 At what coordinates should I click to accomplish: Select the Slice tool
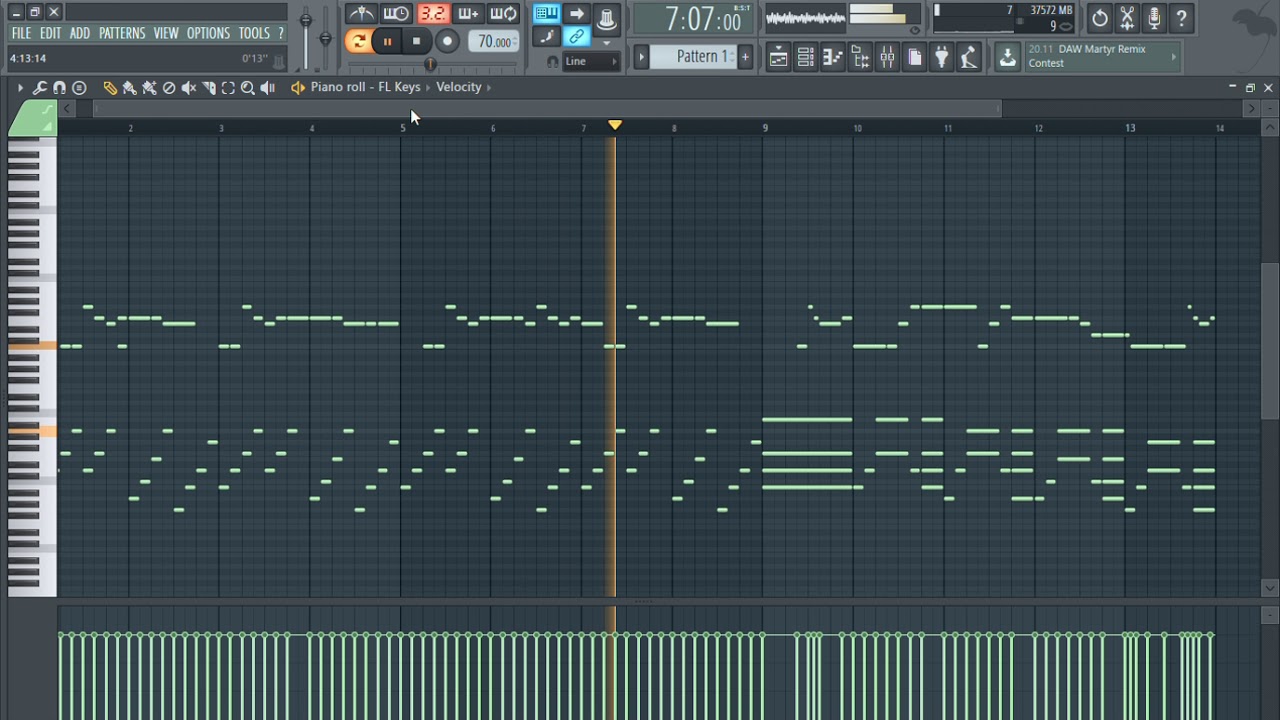[x=208, y=88]
